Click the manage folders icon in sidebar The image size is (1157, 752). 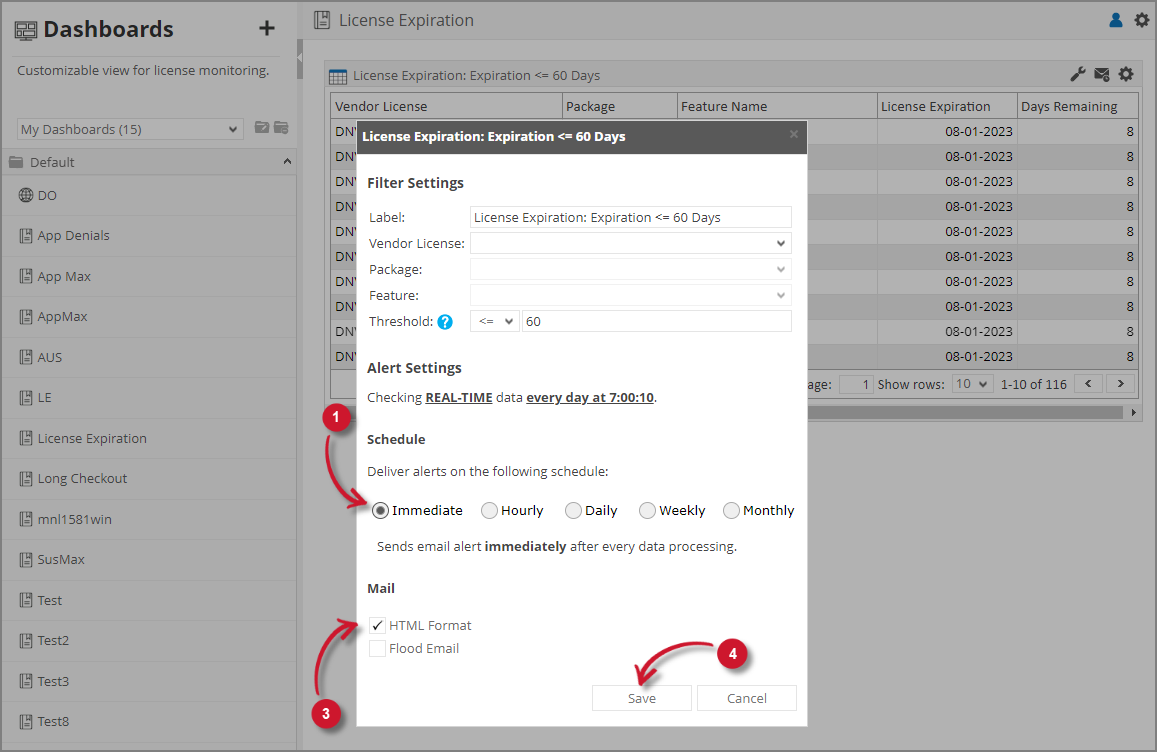(281, 128)
